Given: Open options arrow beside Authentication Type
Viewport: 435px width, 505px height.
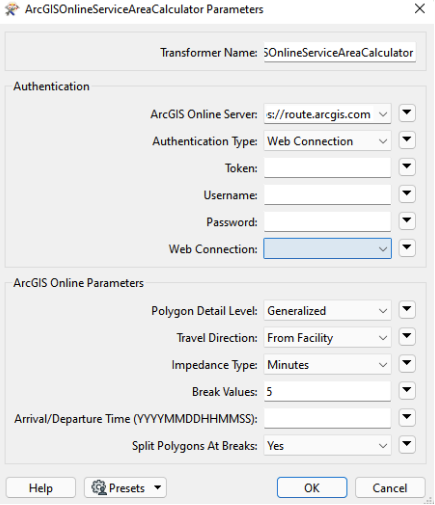Looking at the screenshot, I should pyautogui.click(x=407, y=140).
